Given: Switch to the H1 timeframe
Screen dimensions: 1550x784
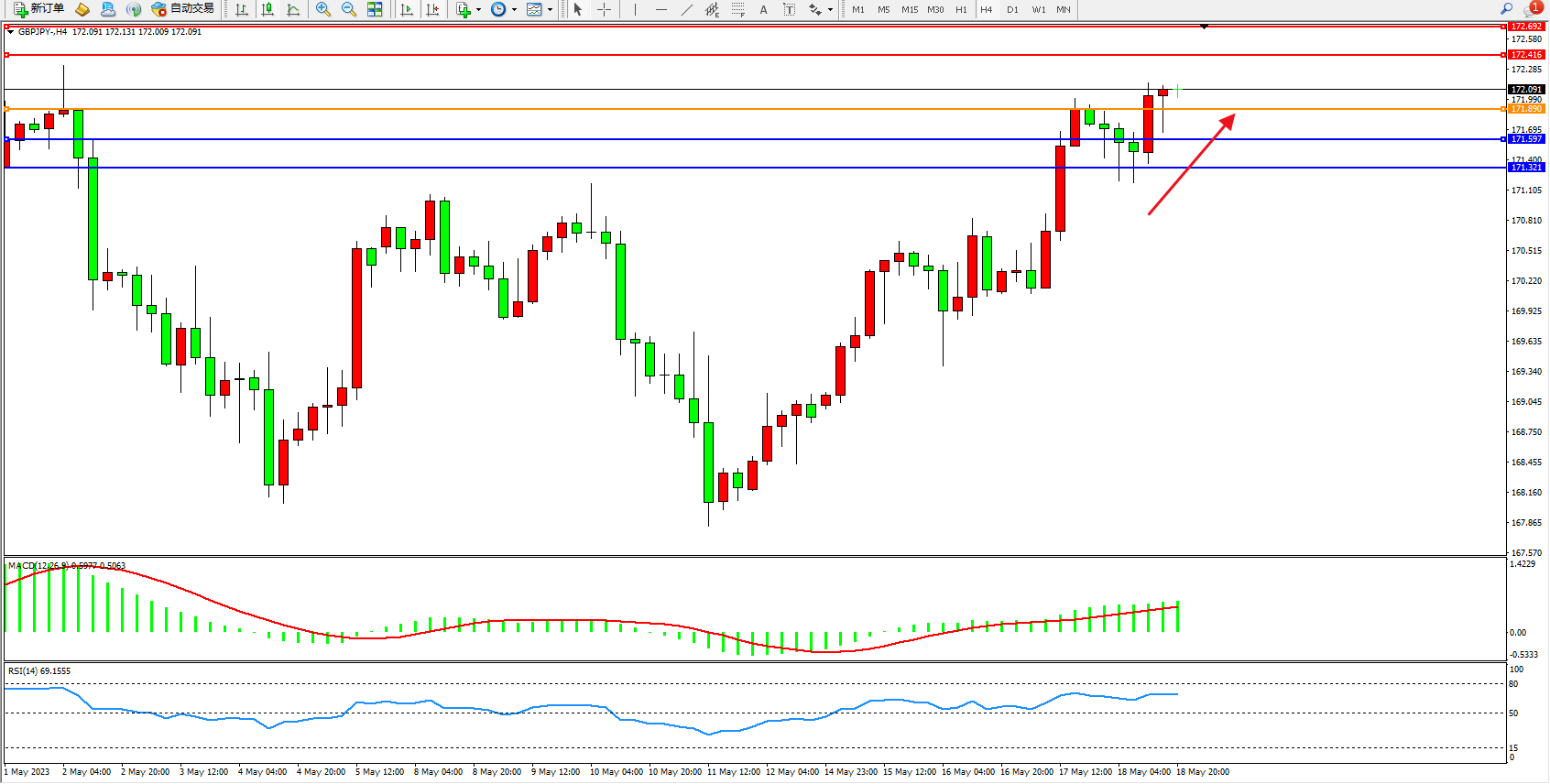Looking at the screenshot, I should [x=961, y=9].
